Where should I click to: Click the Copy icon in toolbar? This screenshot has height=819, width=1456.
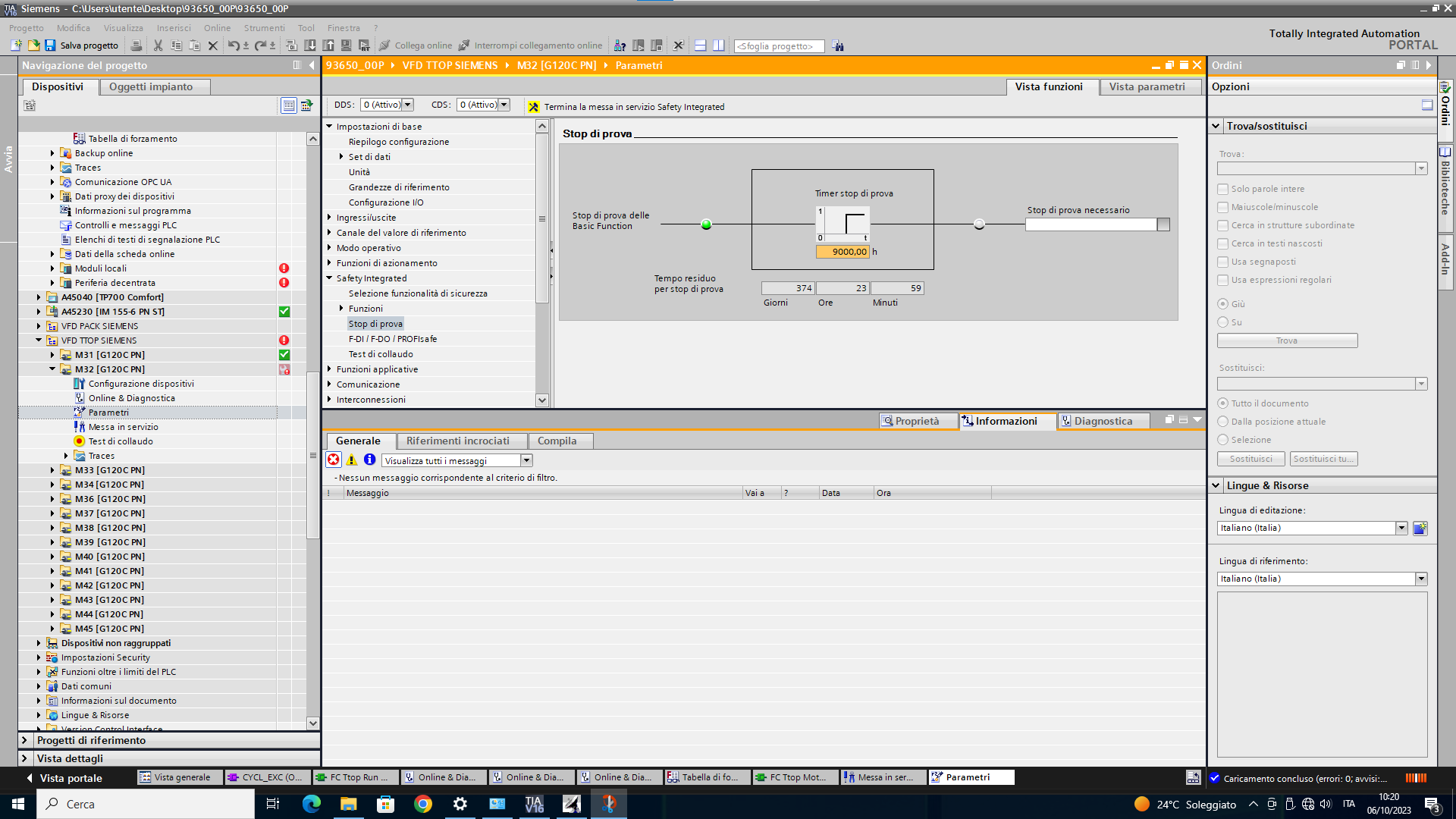point(176,45)
